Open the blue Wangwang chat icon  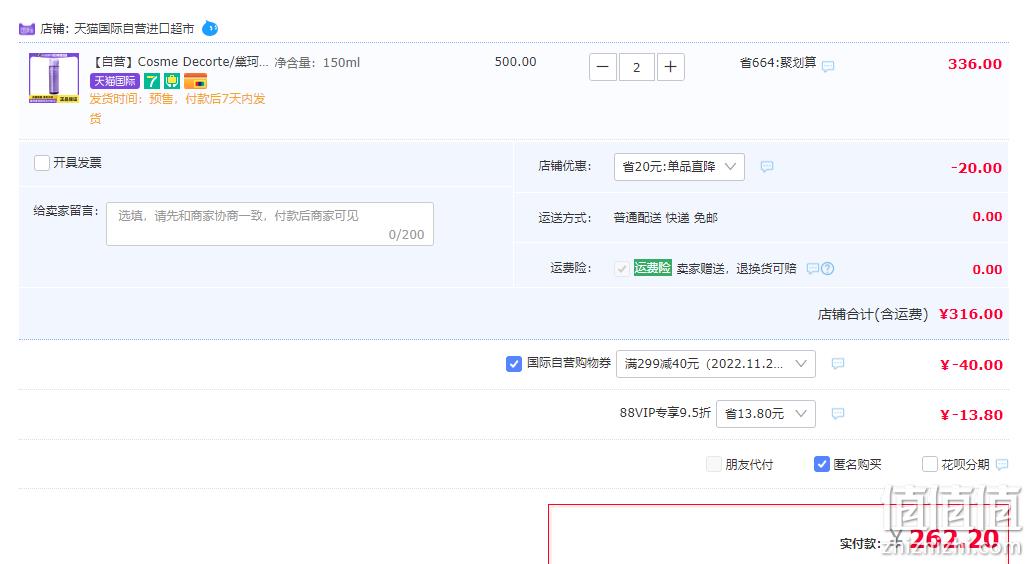[210, 28]
